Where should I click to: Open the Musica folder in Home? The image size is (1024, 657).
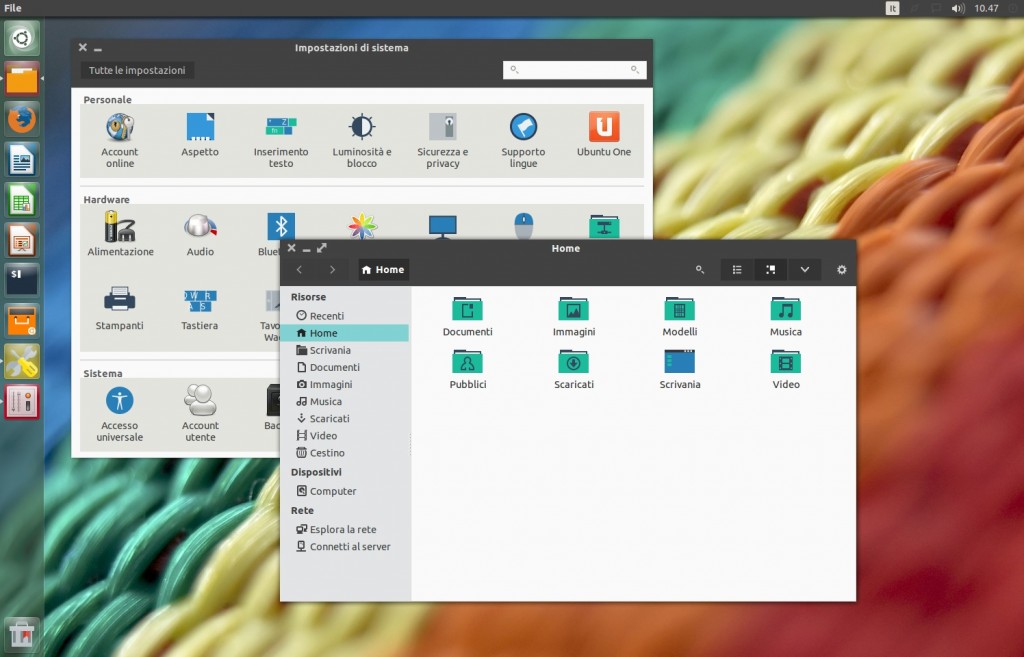point(785,309)
